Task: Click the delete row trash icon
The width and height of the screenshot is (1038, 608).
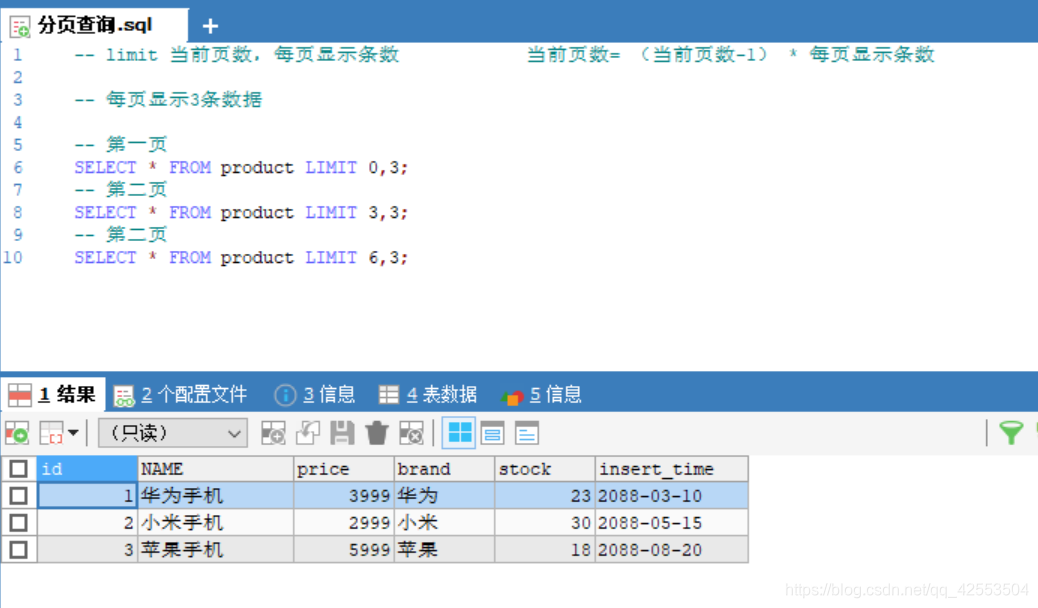Action: click(377, 434)
